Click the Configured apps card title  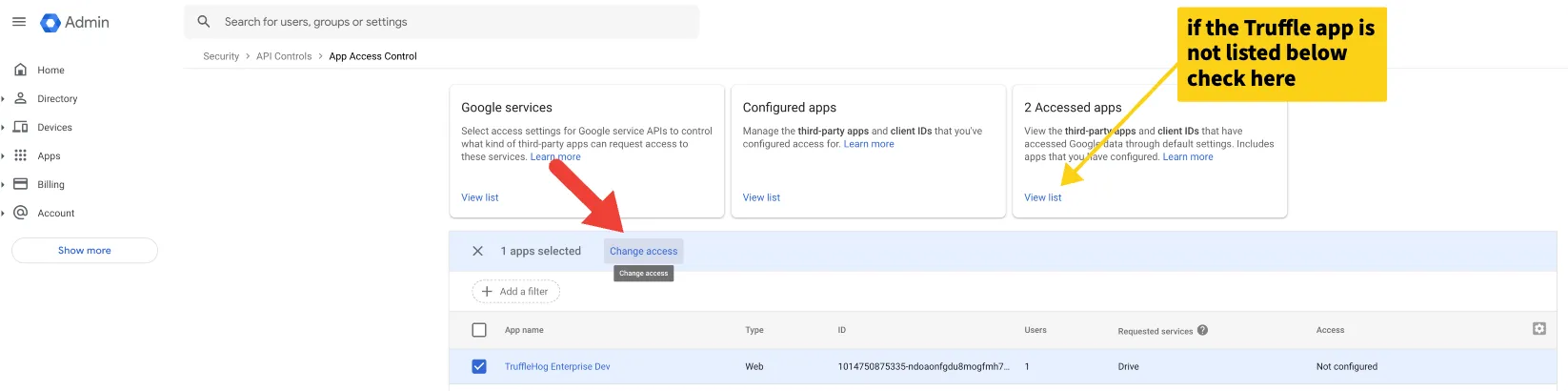pos(790,108)
